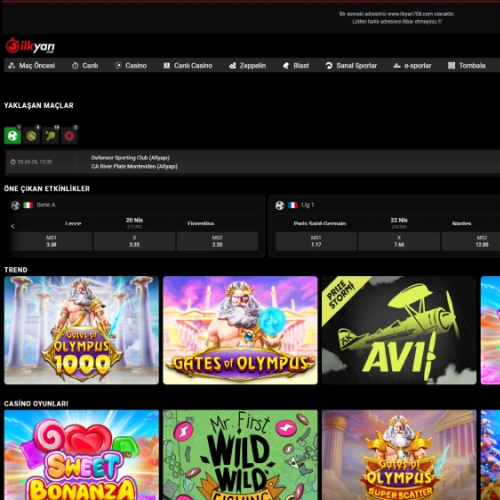Screen dimensions: 500x500
Task: Select the table tennis sport filter icon
Action: tap(50, 136)
